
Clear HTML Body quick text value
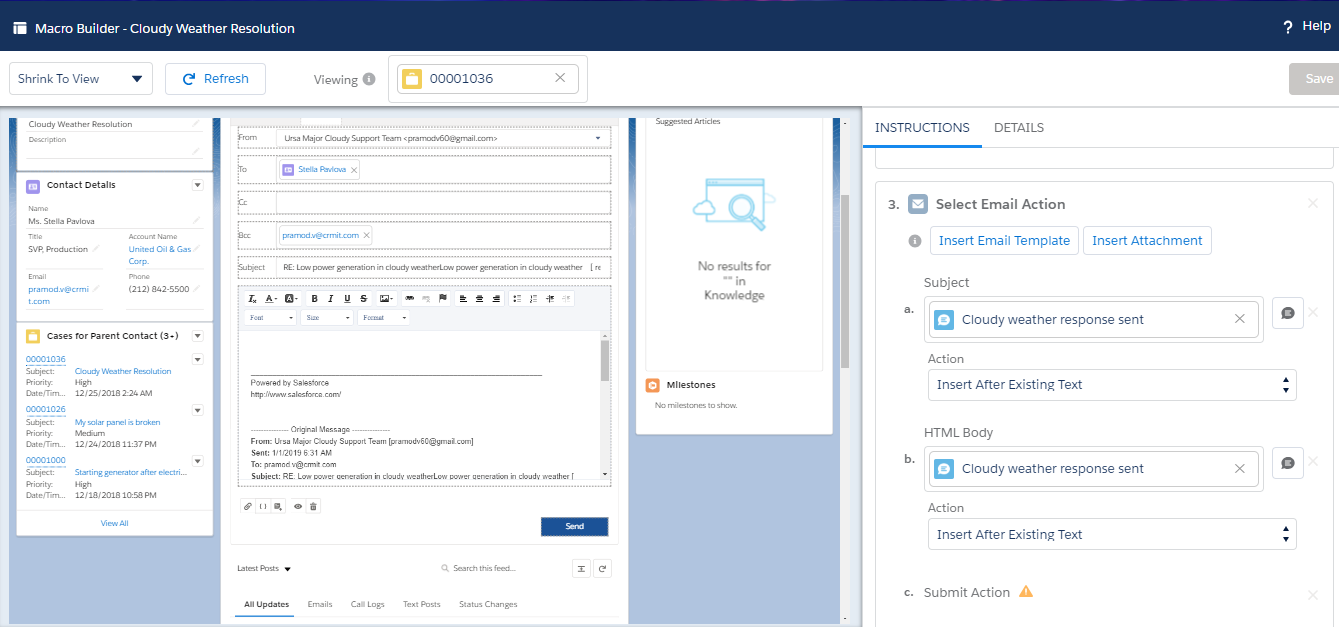[x=1240, y=469]
